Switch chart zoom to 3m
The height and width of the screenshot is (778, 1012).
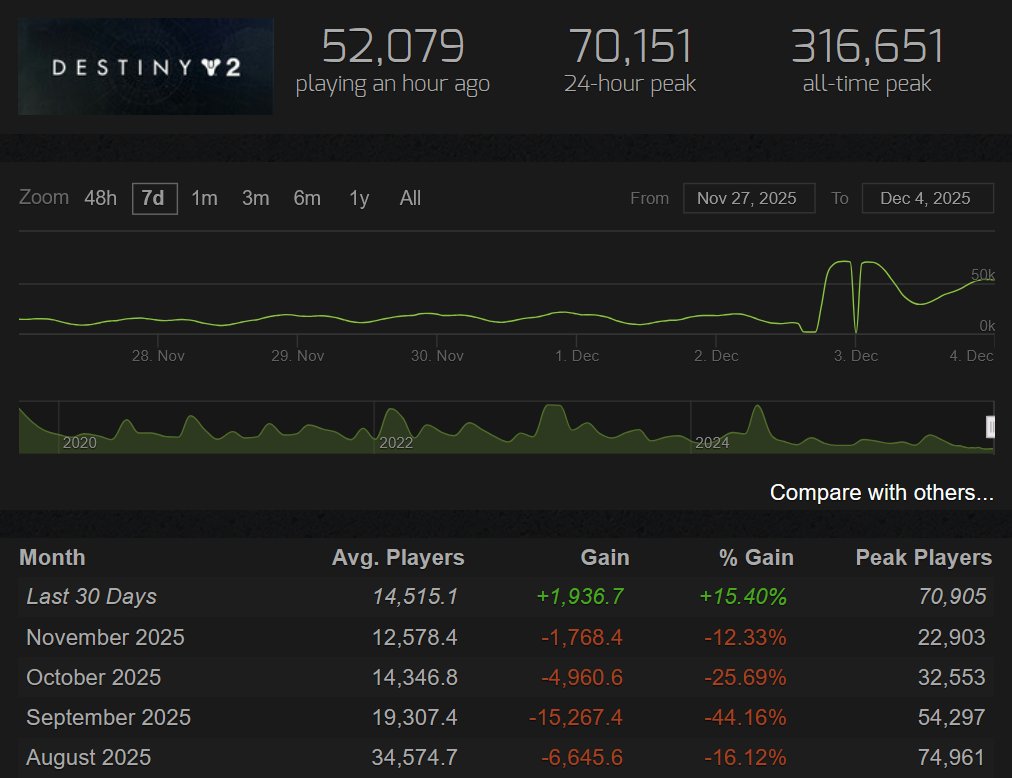pyautogui.click(x=256, y=198)
